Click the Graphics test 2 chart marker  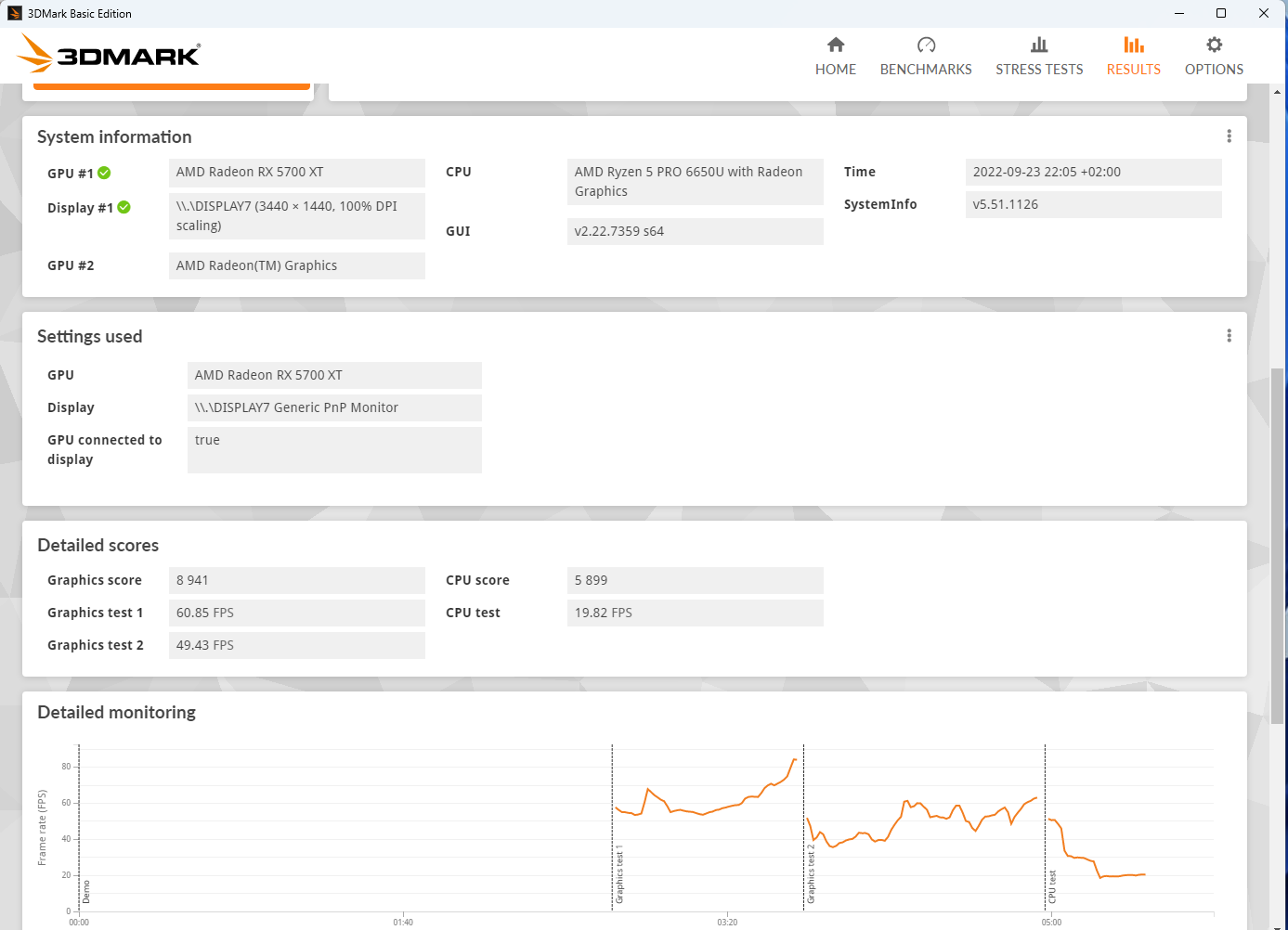(x=811, y=874)
